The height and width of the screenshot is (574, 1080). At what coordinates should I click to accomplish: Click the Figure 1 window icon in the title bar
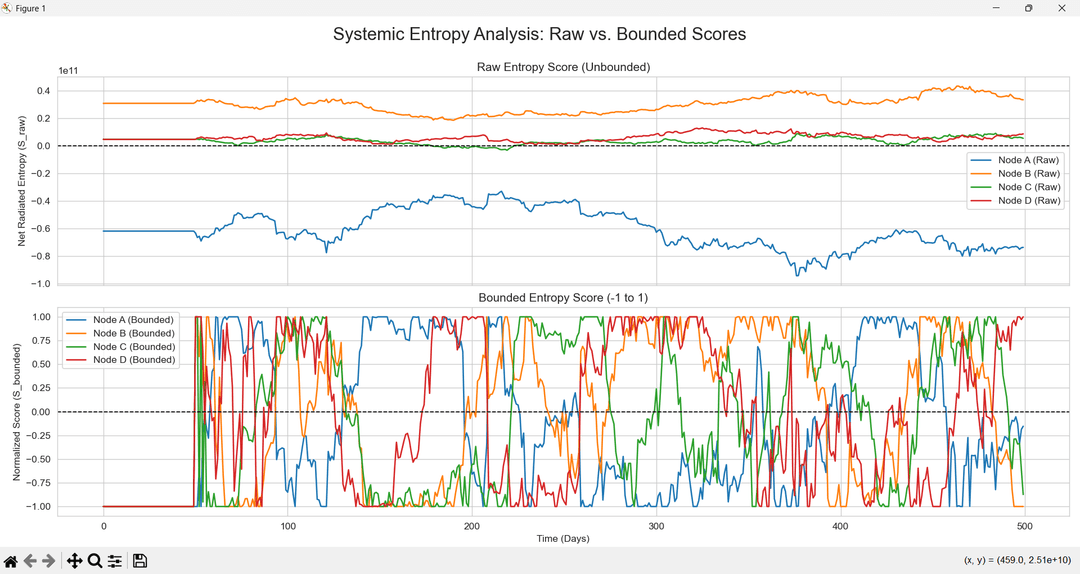pyautogui.click(x=8, y=8)
